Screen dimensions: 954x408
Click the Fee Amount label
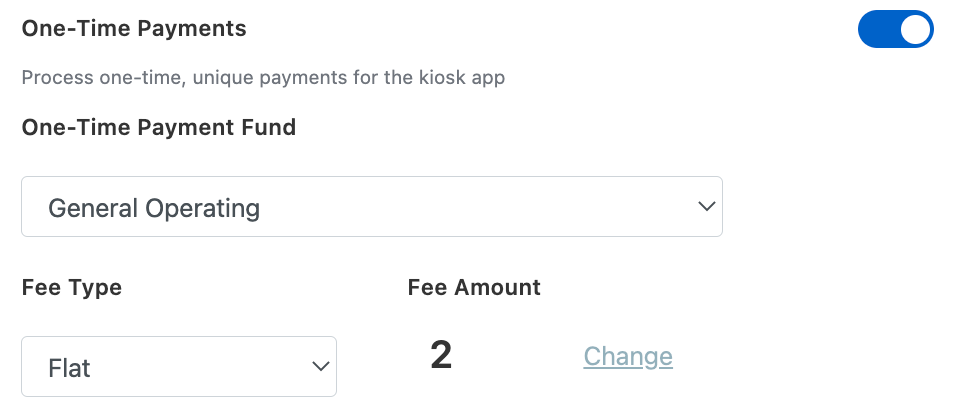click(x=474, y=288)
